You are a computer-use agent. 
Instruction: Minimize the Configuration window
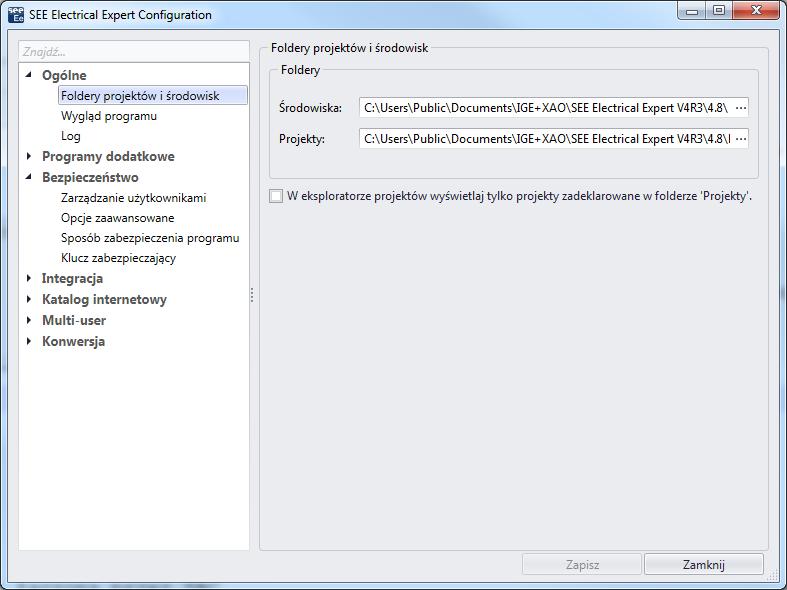pyautogui.click(x=692, y=11)
